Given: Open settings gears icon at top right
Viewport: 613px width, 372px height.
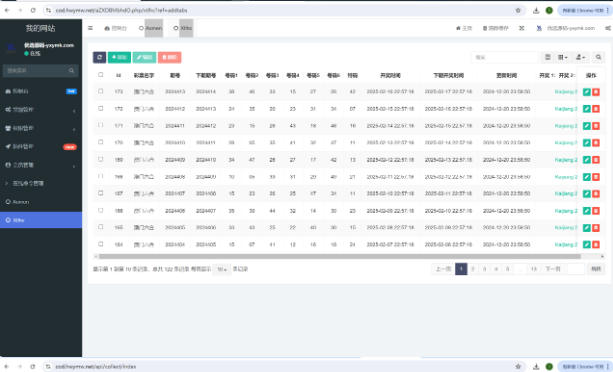Looking at the screenshot, I should pyautogui.click(x=608, y=28).
